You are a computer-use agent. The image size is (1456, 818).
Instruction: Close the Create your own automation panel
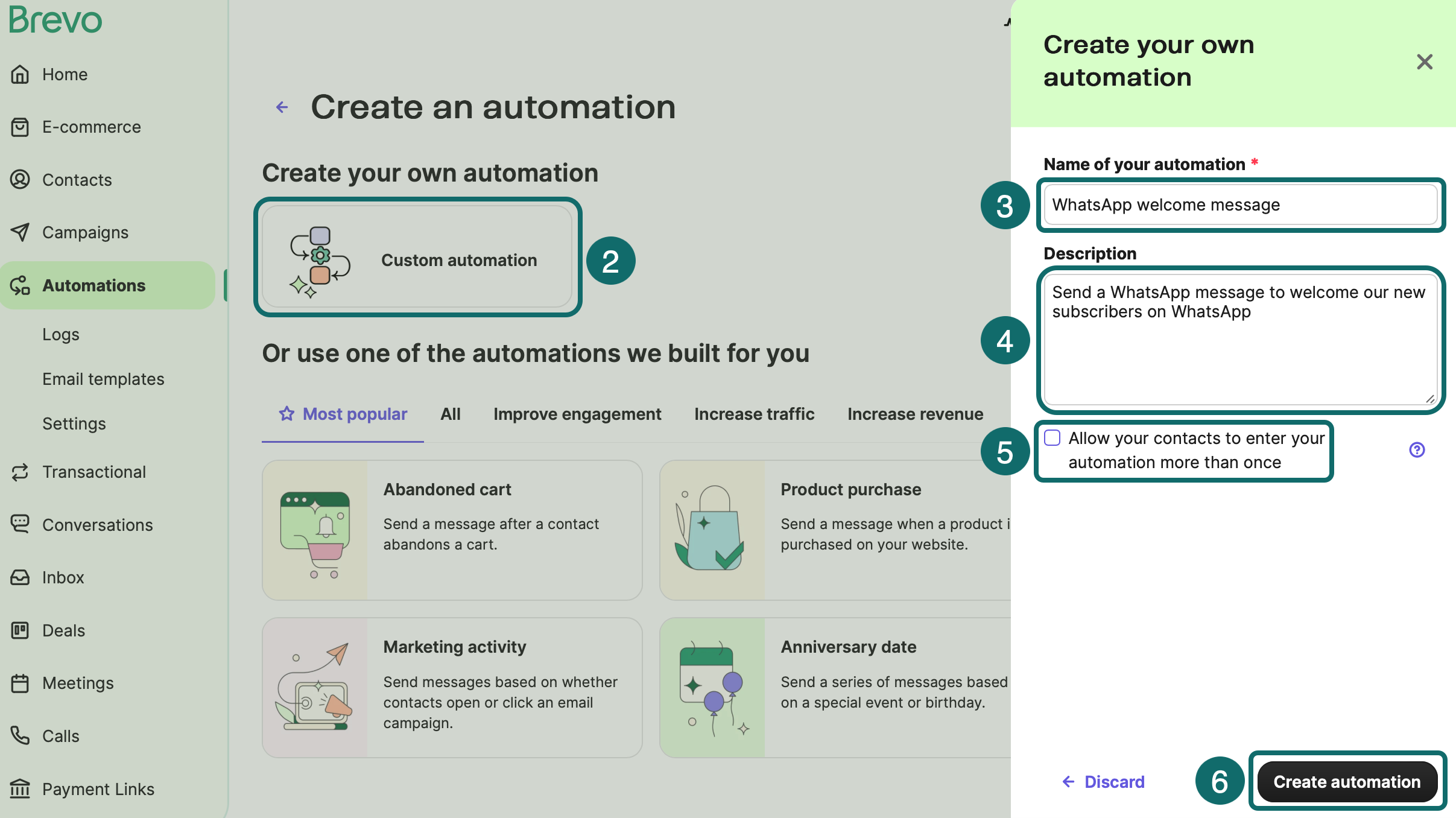[x=1424, y=62]
